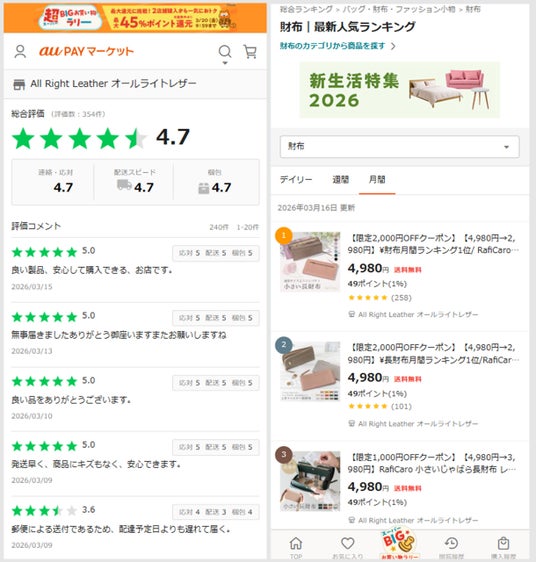
Task: Tap the Super BIG rally stamp icon
Action: coord(399,543)
